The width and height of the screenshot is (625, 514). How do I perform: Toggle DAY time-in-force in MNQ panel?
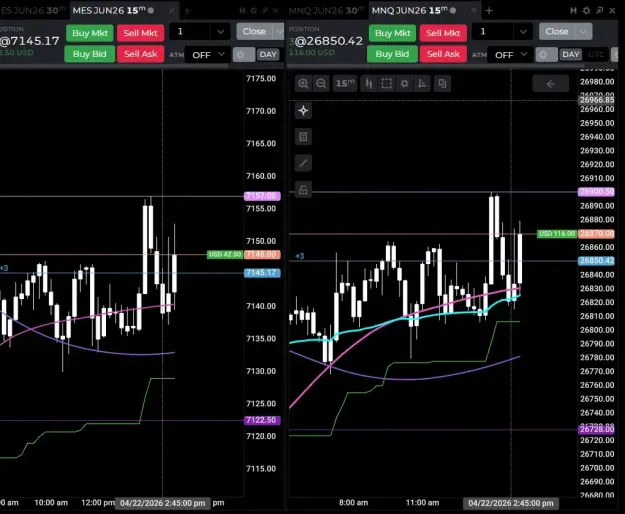[x=571, y=55]
